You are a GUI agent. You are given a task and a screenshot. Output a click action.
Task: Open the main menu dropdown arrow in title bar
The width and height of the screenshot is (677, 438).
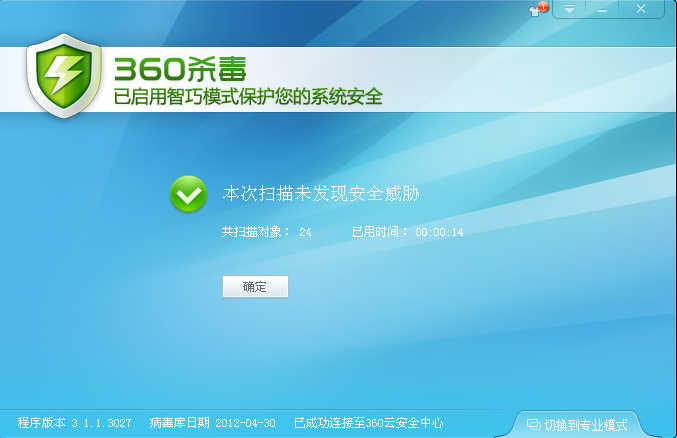point(569,9)
